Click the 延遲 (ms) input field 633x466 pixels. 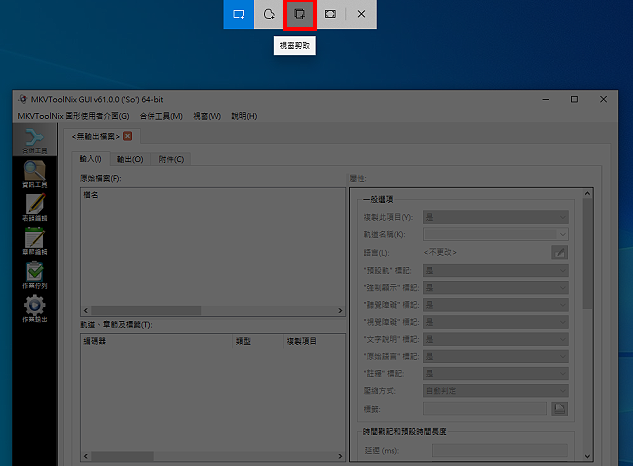pos(500,450)
